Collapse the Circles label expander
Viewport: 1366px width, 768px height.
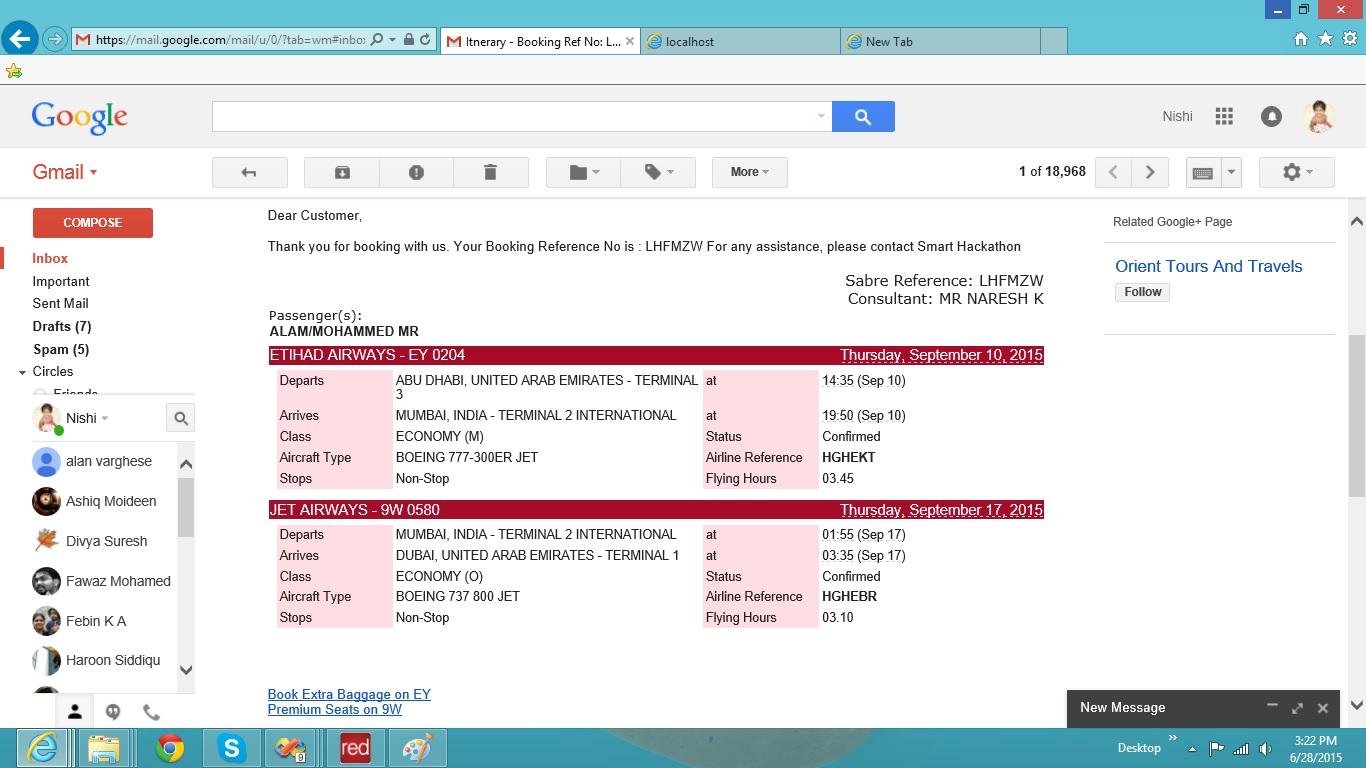coord(22,372)
